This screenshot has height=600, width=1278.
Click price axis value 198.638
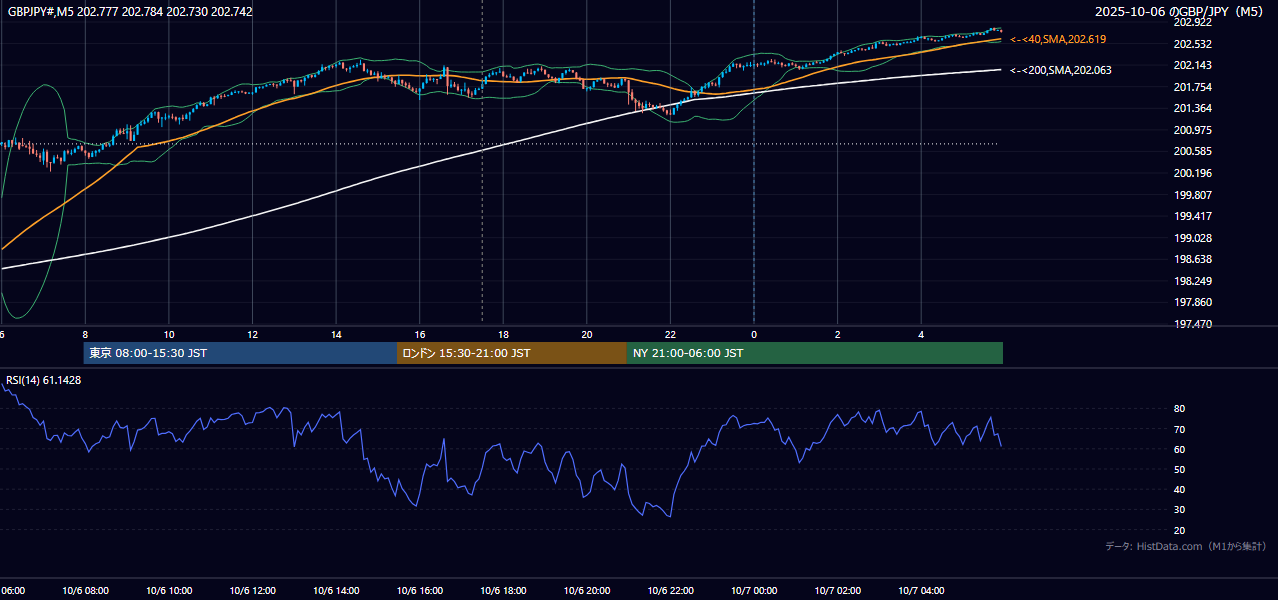1192,259
